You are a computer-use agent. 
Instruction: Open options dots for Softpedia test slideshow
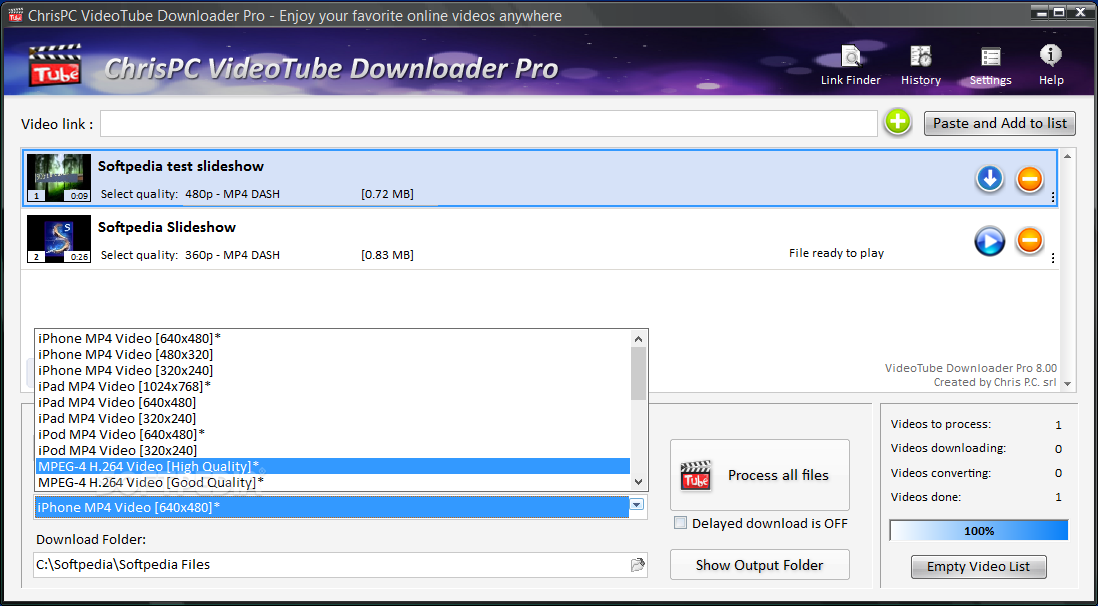(1052, 198)
